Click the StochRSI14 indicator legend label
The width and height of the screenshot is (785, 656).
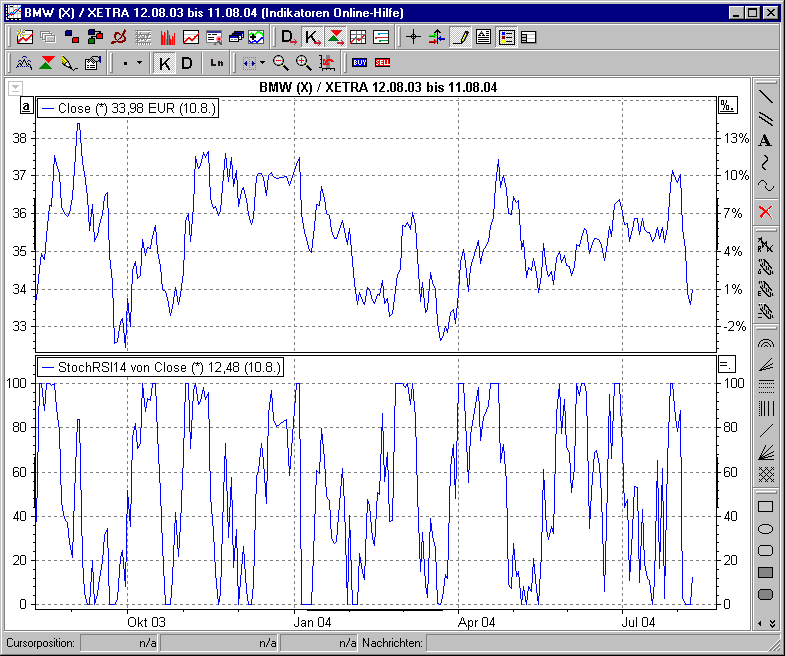click(x=161, y=368)
